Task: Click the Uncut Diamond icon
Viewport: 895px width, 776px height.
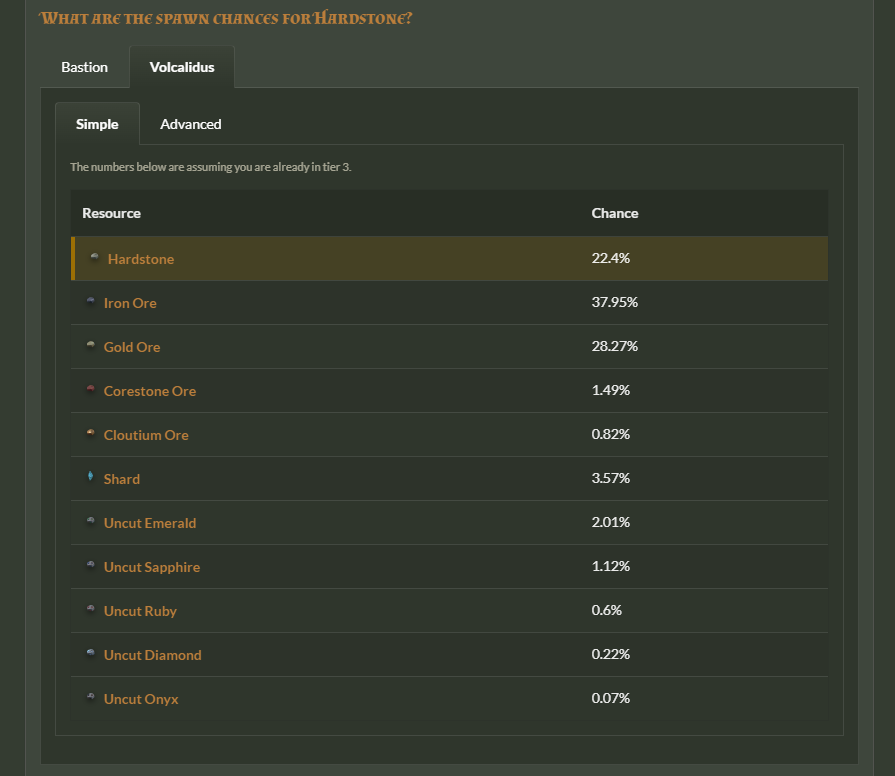Action: pyautogui.click(x=91, y=654)
